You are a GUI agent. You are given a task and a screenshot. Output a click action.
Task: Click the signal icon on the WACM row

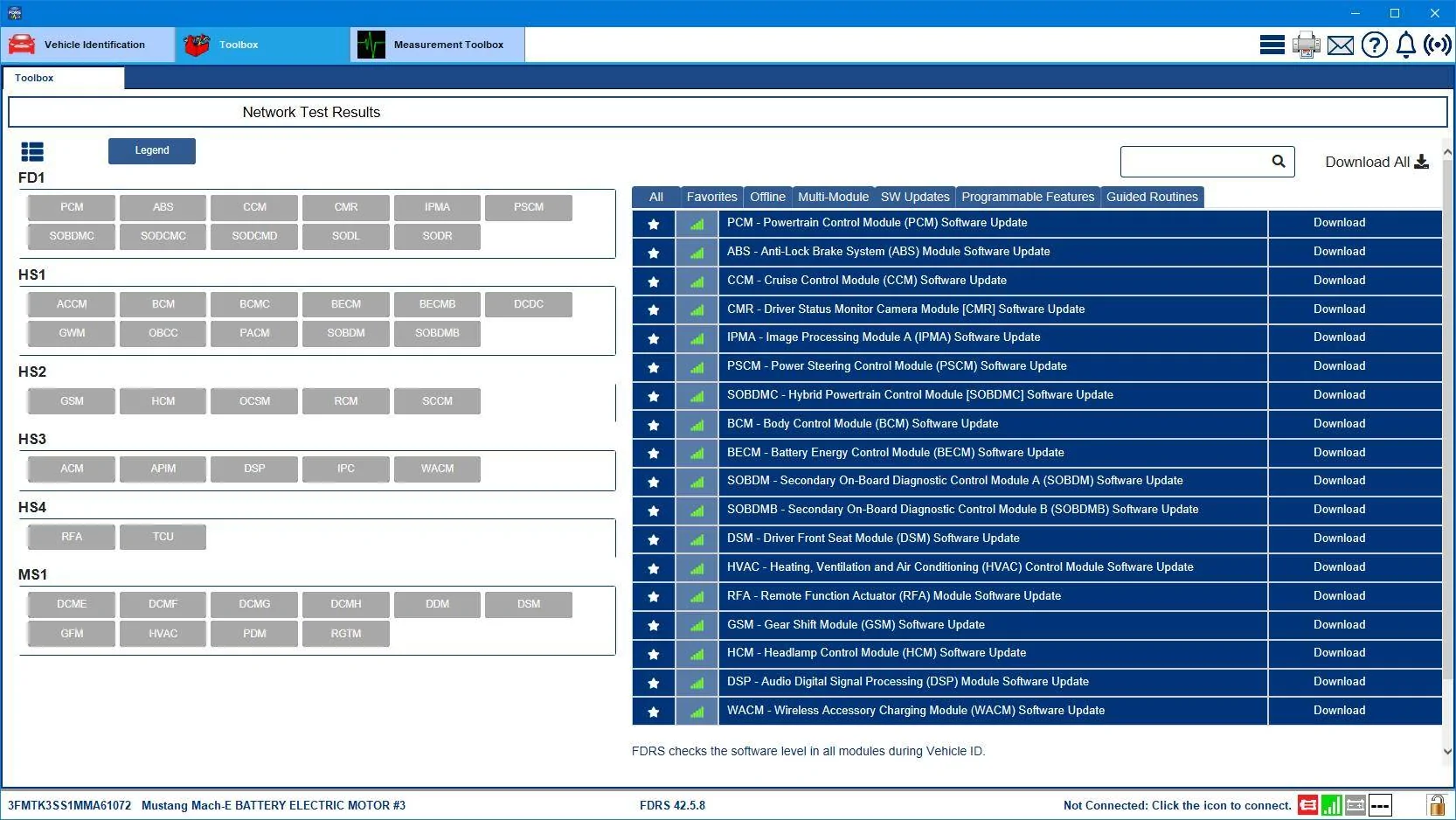click(x=697, y=712)
